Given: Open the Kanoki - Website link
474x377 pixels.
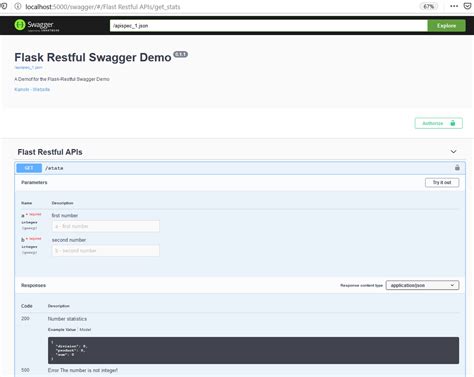Looking at the screenshot, I should (32, 89).
